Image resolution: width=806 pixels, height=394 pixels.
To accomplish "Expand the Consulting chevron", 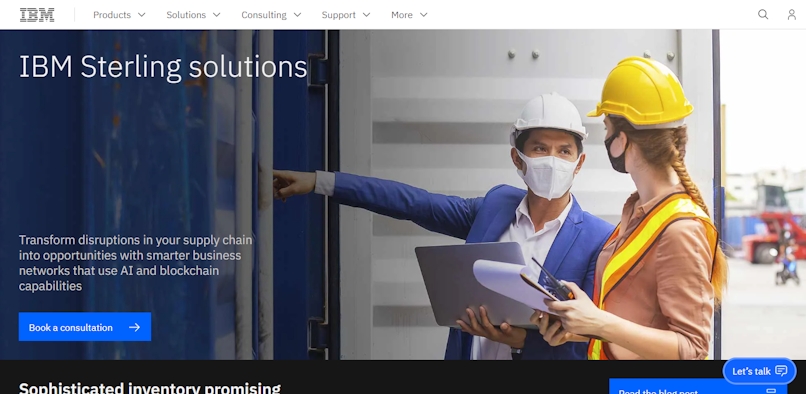I will (x=297, y=15).
